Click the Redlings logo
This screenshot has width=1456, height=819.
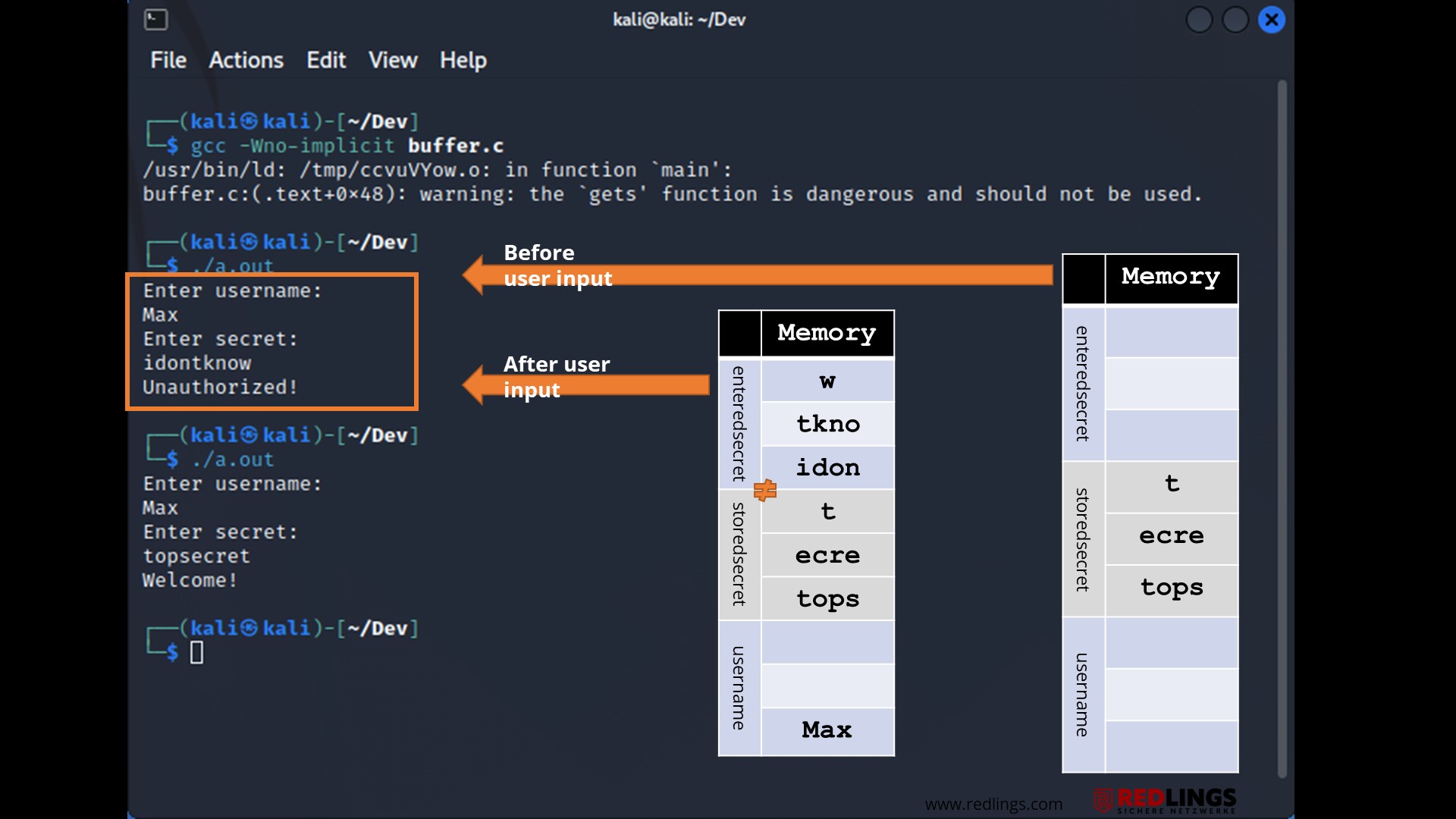[1166, 800]
